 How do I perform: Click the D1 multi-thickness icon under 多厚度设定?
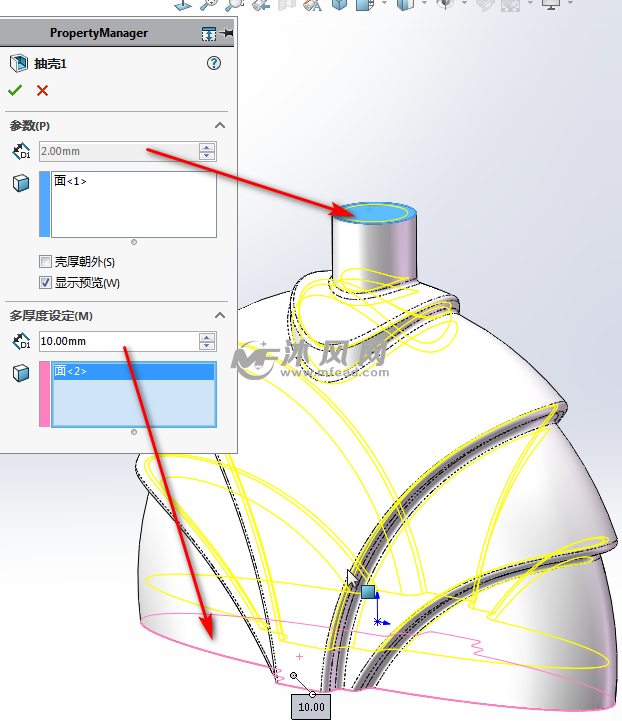click(x=21, y=341)
